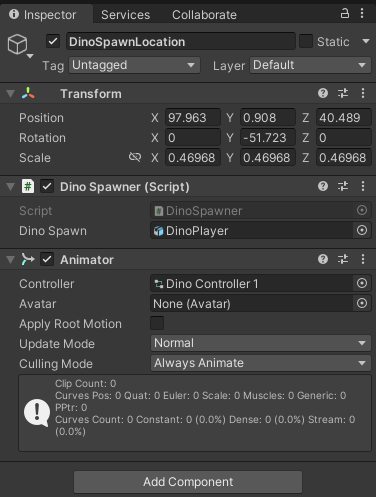The image size is (376, 497).
Task: Collapse the Transform component foldout
Action: (x=11, y=94)
